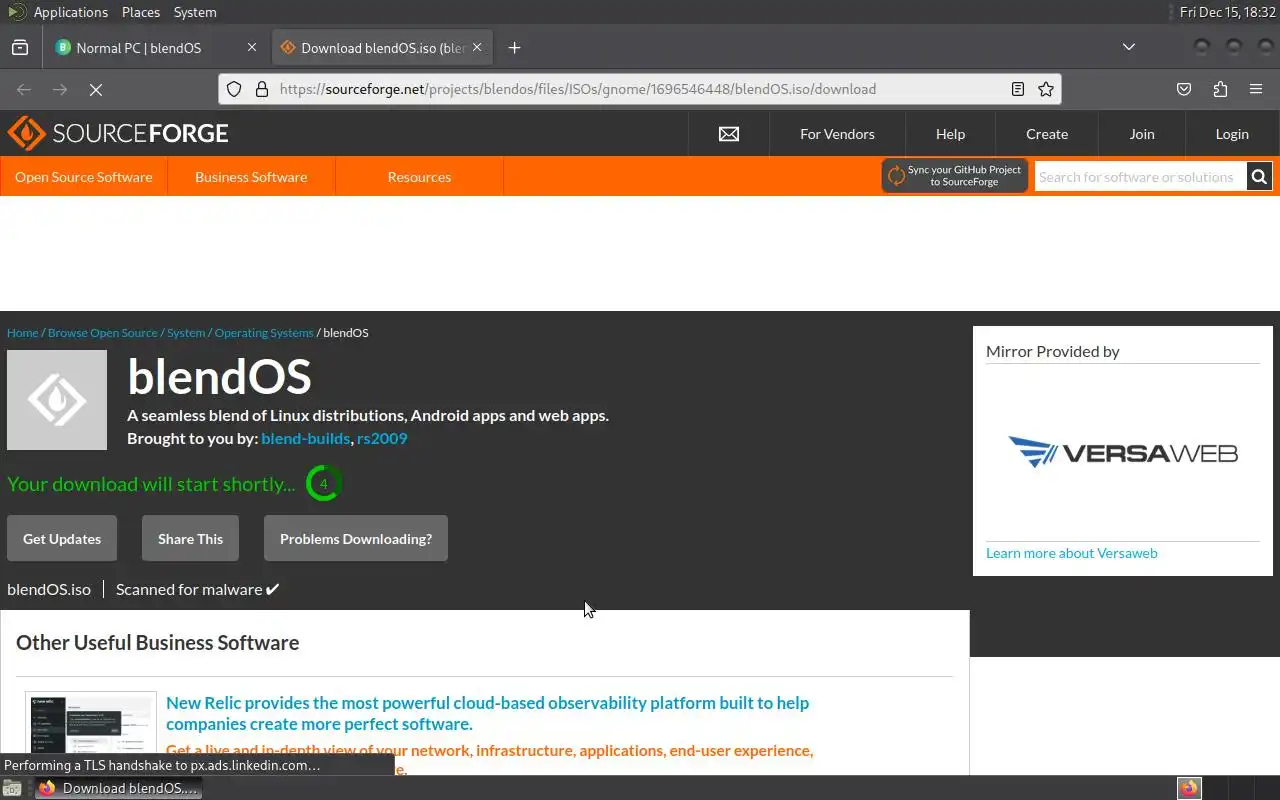Click the Problems Downloading? button

click(356, 539)
